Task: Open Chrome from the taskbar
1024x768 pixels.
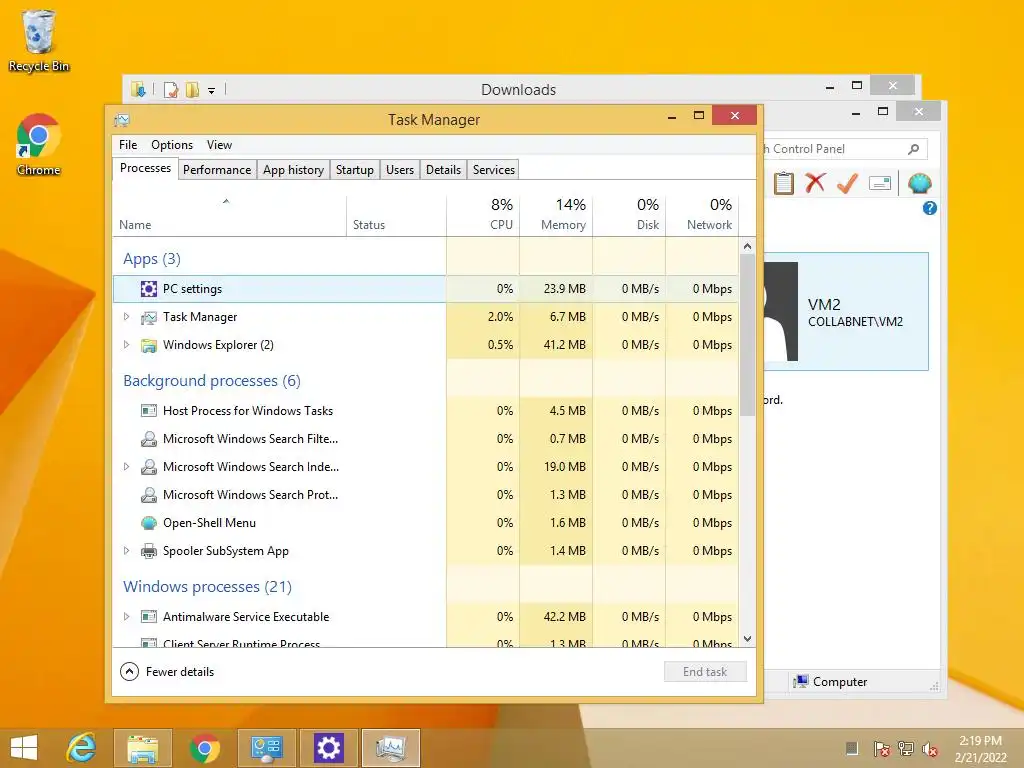Action: coord(204,748)
